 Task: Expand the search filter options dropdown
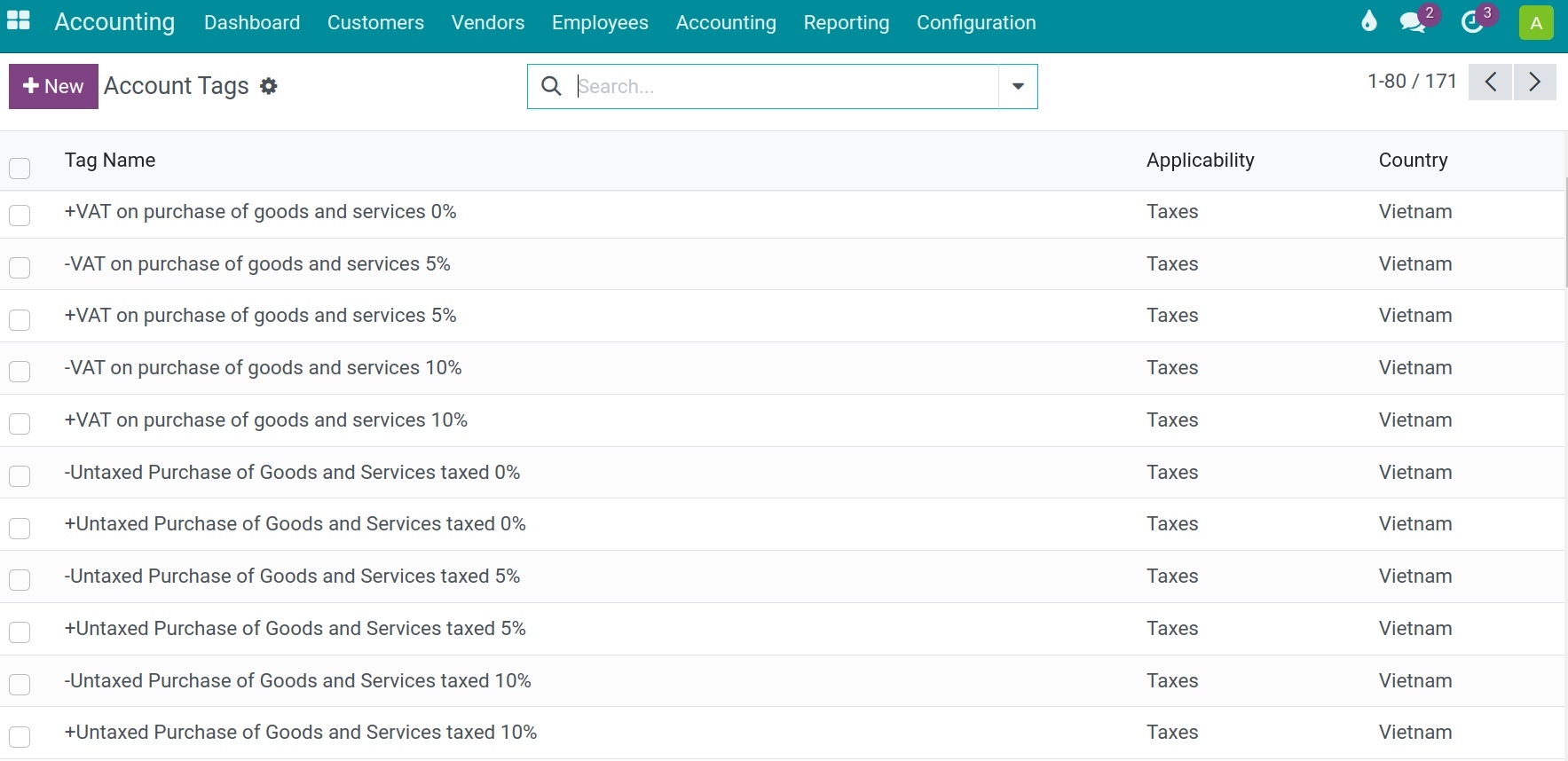(1018, 86)
